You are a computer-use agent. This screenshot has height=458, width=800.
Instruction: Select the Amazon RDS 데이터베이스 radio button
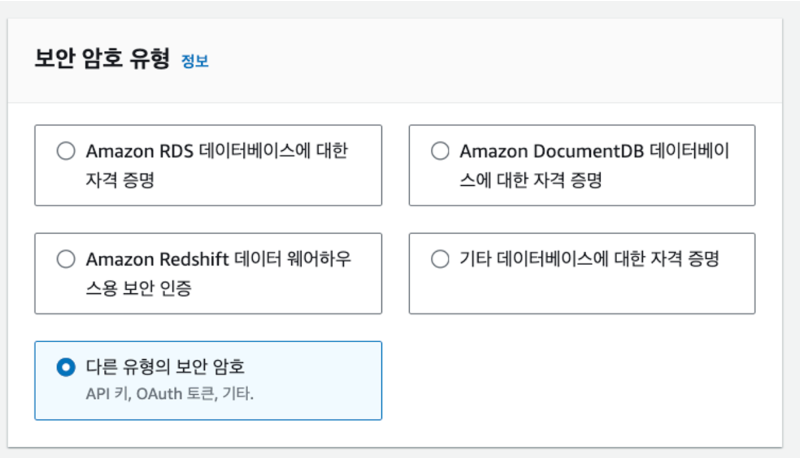(66, 151)
